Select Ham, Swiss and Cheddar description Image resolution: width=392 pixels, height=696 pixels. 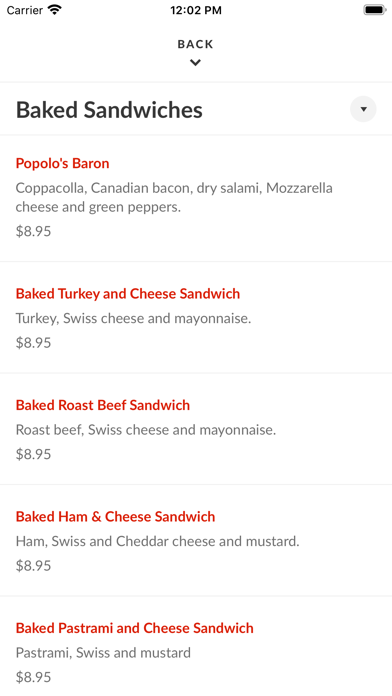click(x=158, y=541)
